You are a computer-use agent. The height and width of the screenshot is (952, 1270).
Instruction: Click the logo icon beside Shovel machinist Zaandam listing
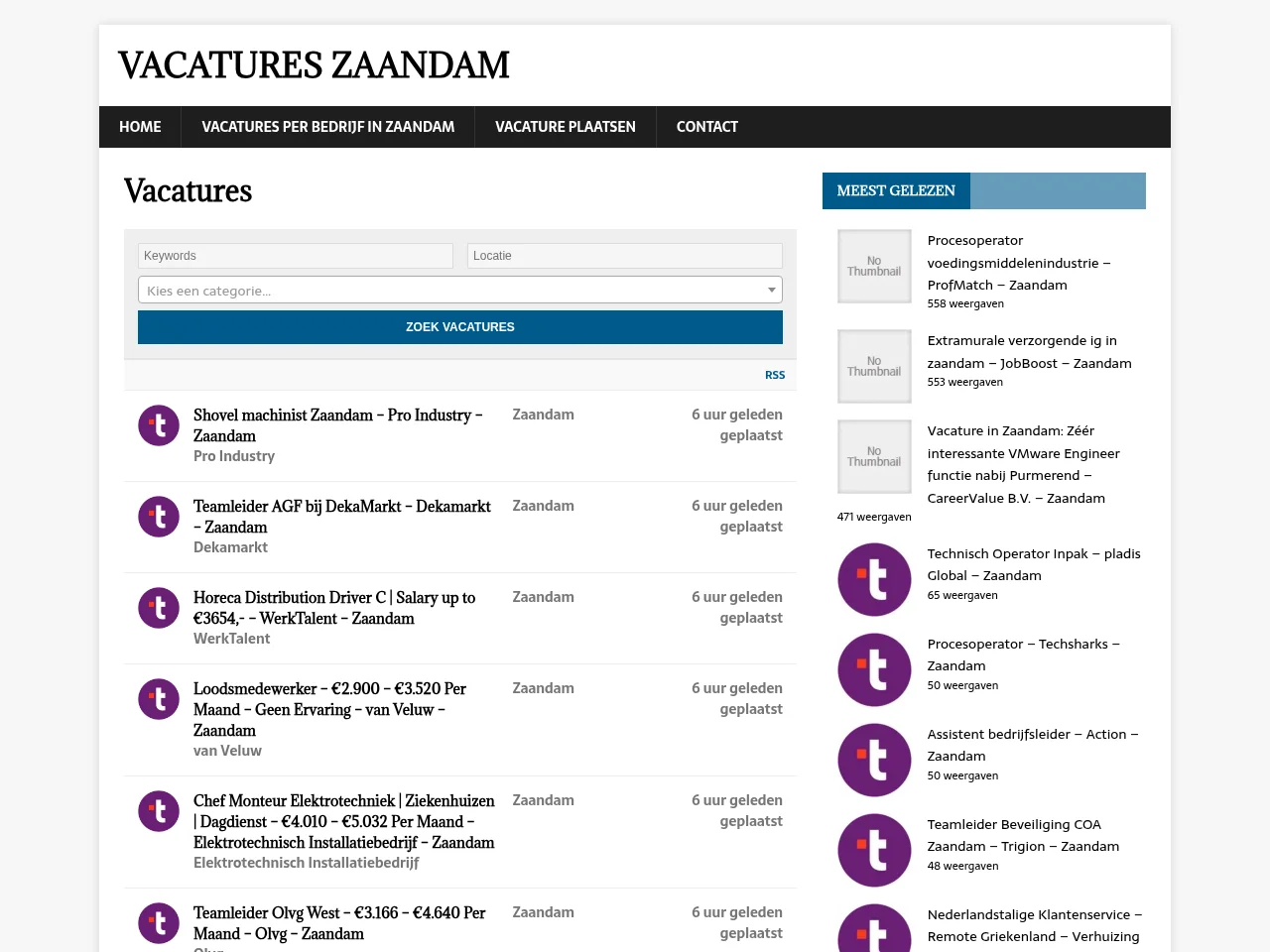click(159, 425)
